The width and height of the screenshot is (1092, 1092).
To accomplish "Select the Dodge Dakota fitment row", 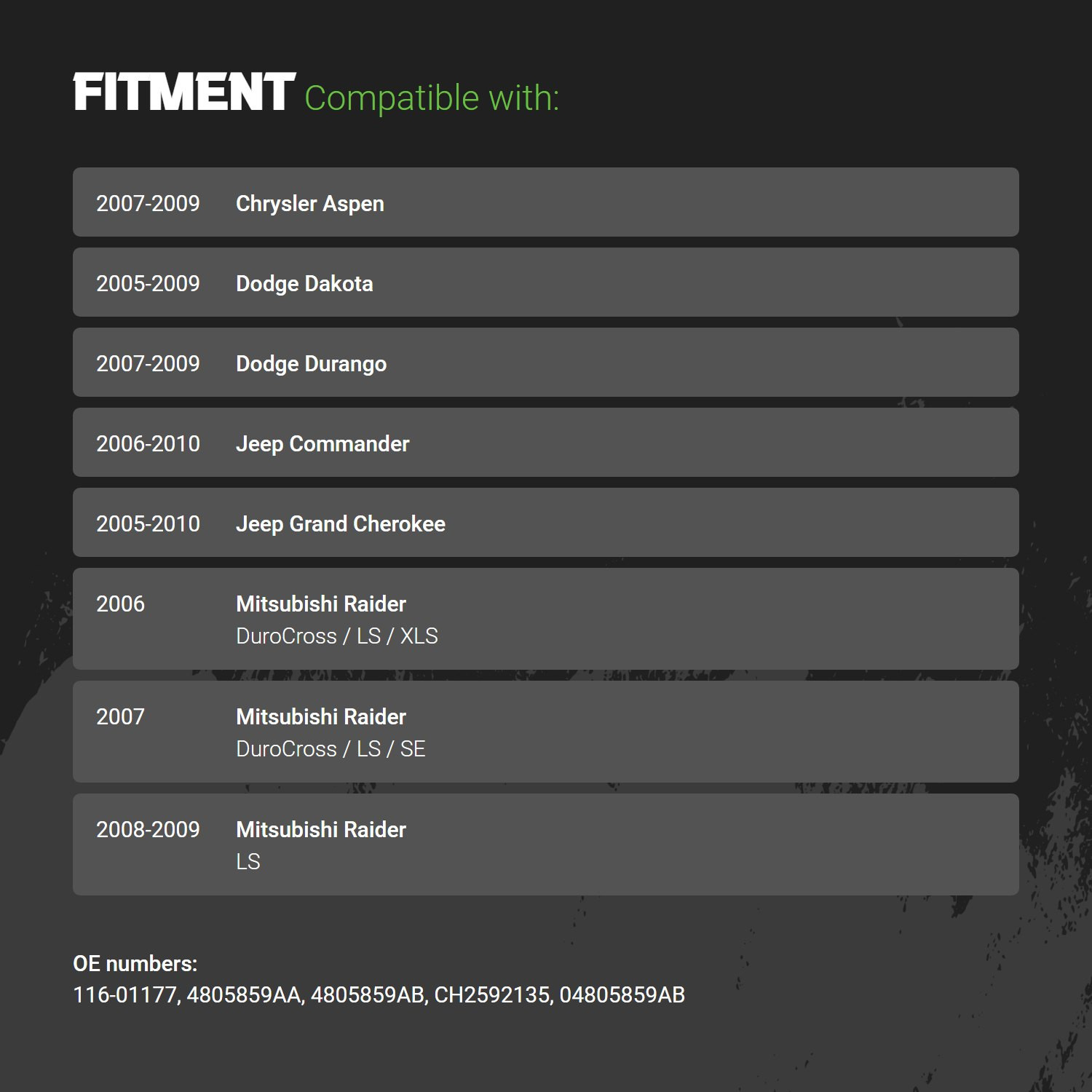I will (546, 282).
